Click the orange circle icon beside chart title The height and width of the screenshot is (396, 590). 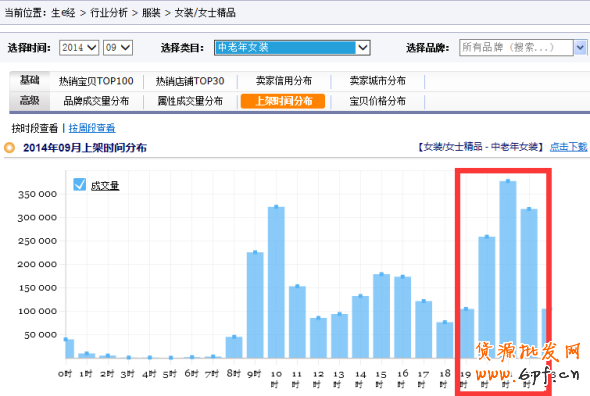click(x=9, y=148)
